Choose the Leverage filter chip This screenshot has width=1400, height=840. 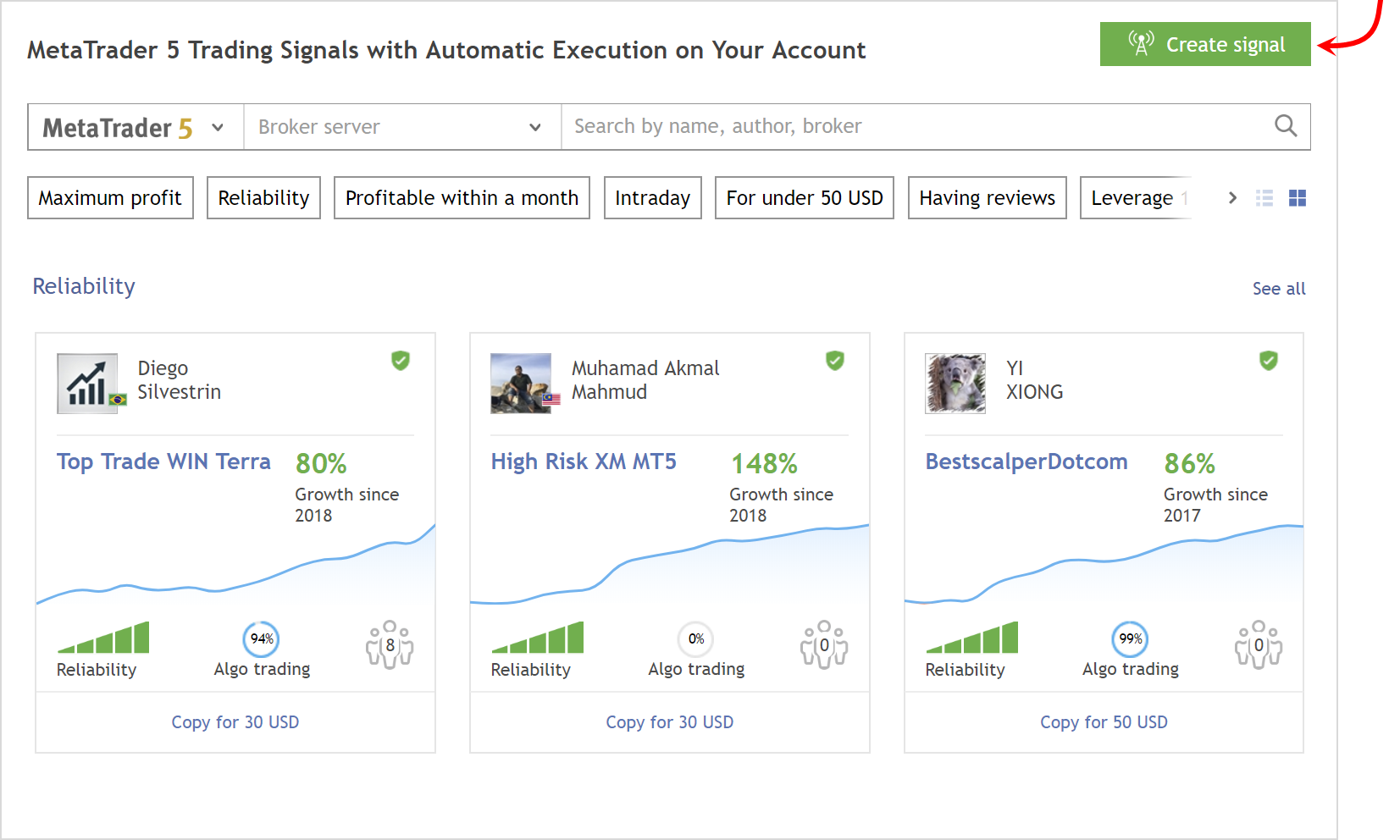tap(1136, 198)
